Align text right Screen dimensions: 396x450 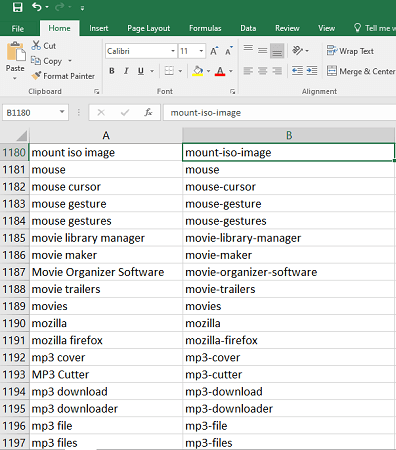click(277, 71)
